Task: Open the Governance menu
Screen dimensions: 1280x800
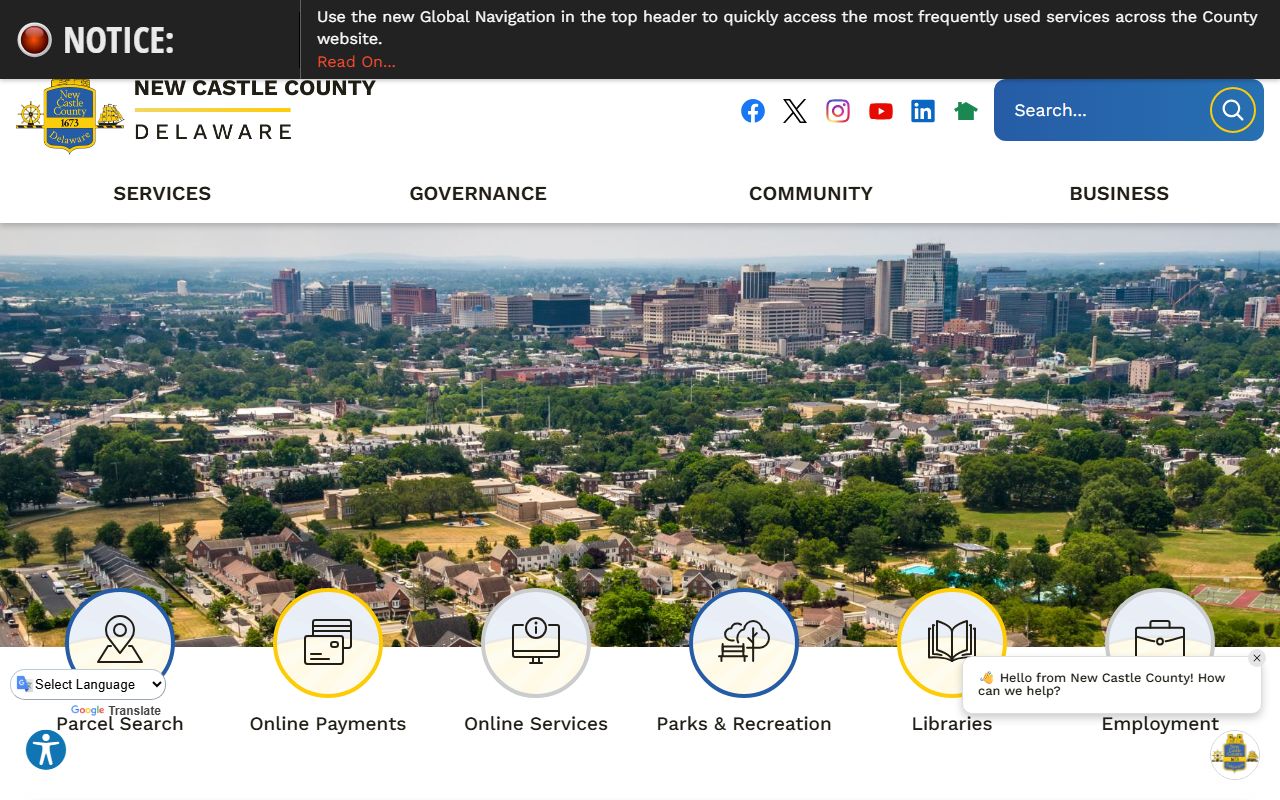Action: (x=478, y=194)
